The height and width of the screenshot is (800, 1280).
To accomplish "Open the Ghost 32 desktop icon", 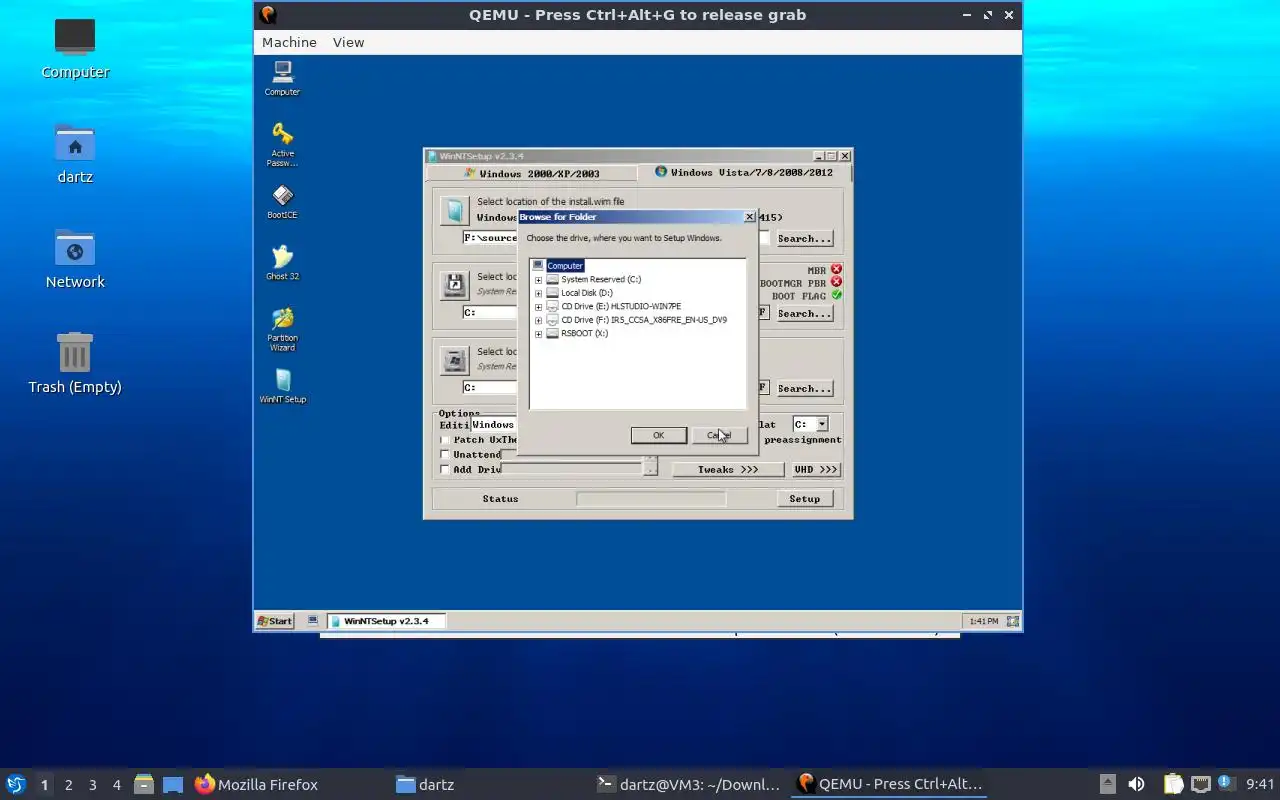I will (x=282, y=262).
